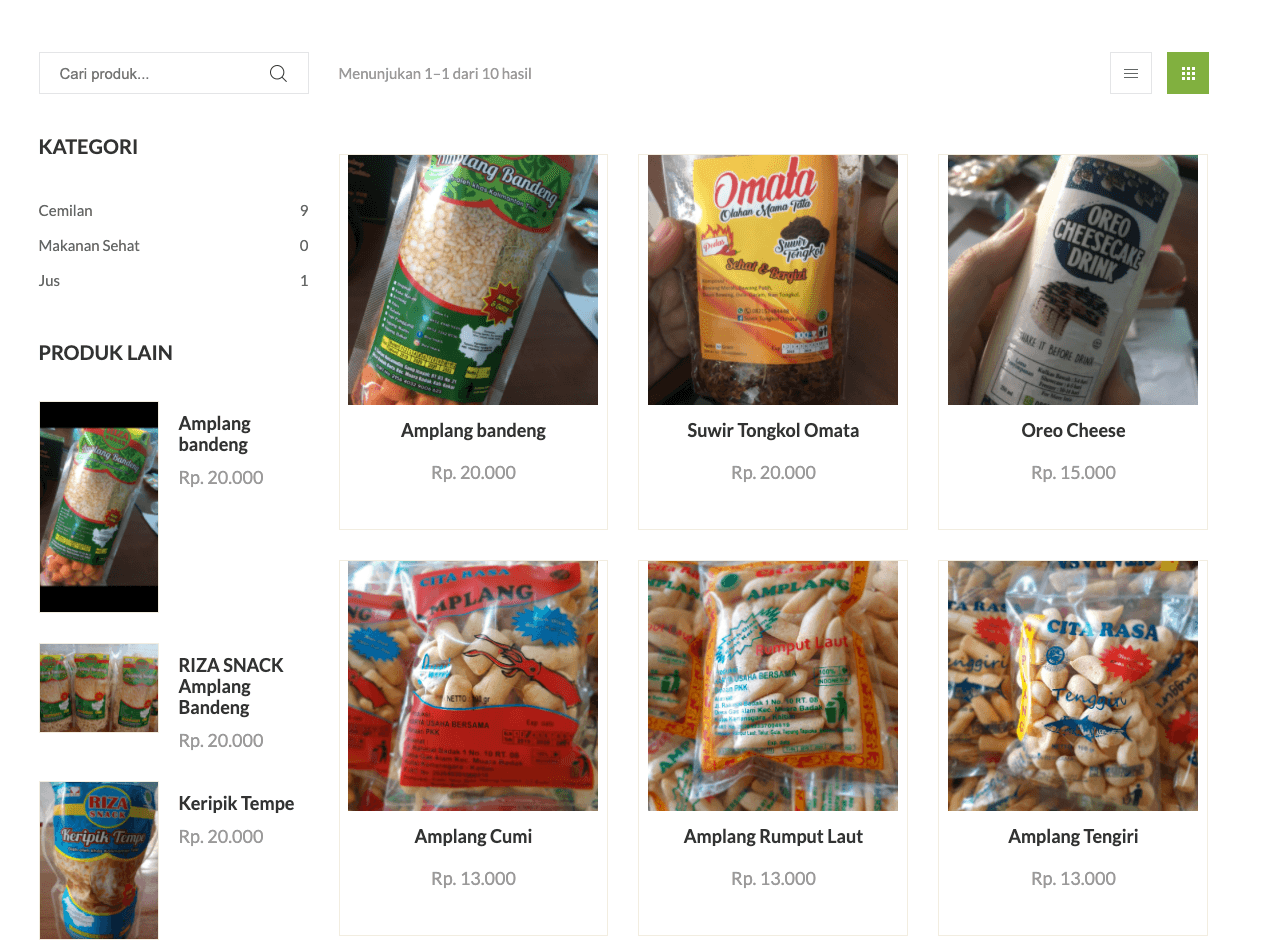
Task: Open Amplang Rumput Laut product photo
Action: [773, 686]
